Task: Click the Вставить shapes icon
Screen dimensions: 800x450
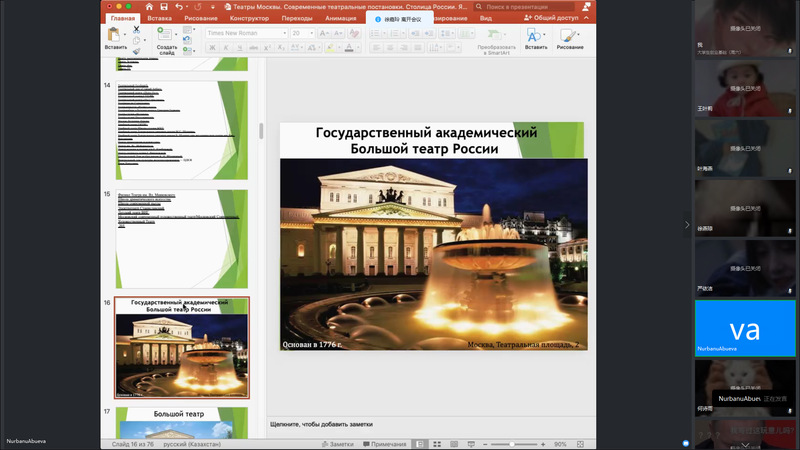Action: [x=534, y=36]
